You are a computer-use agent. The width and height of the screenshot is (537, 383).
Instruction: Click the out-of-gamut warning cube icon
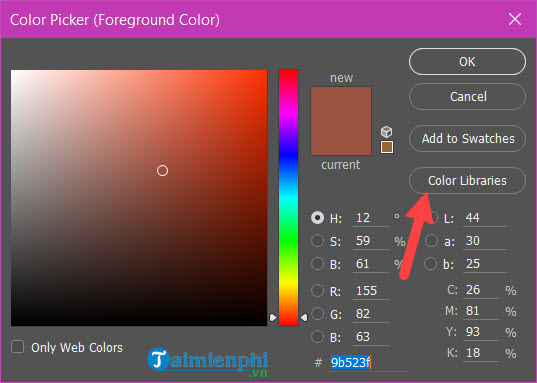point(387,132)
